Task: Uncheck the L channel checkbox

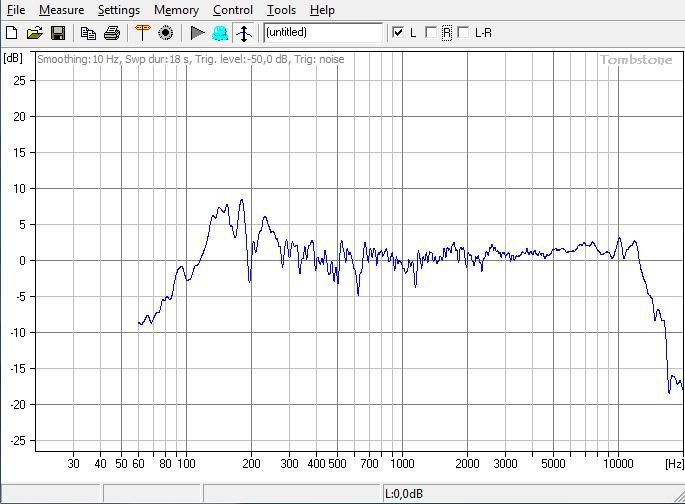Action: [x=399, y=33]
